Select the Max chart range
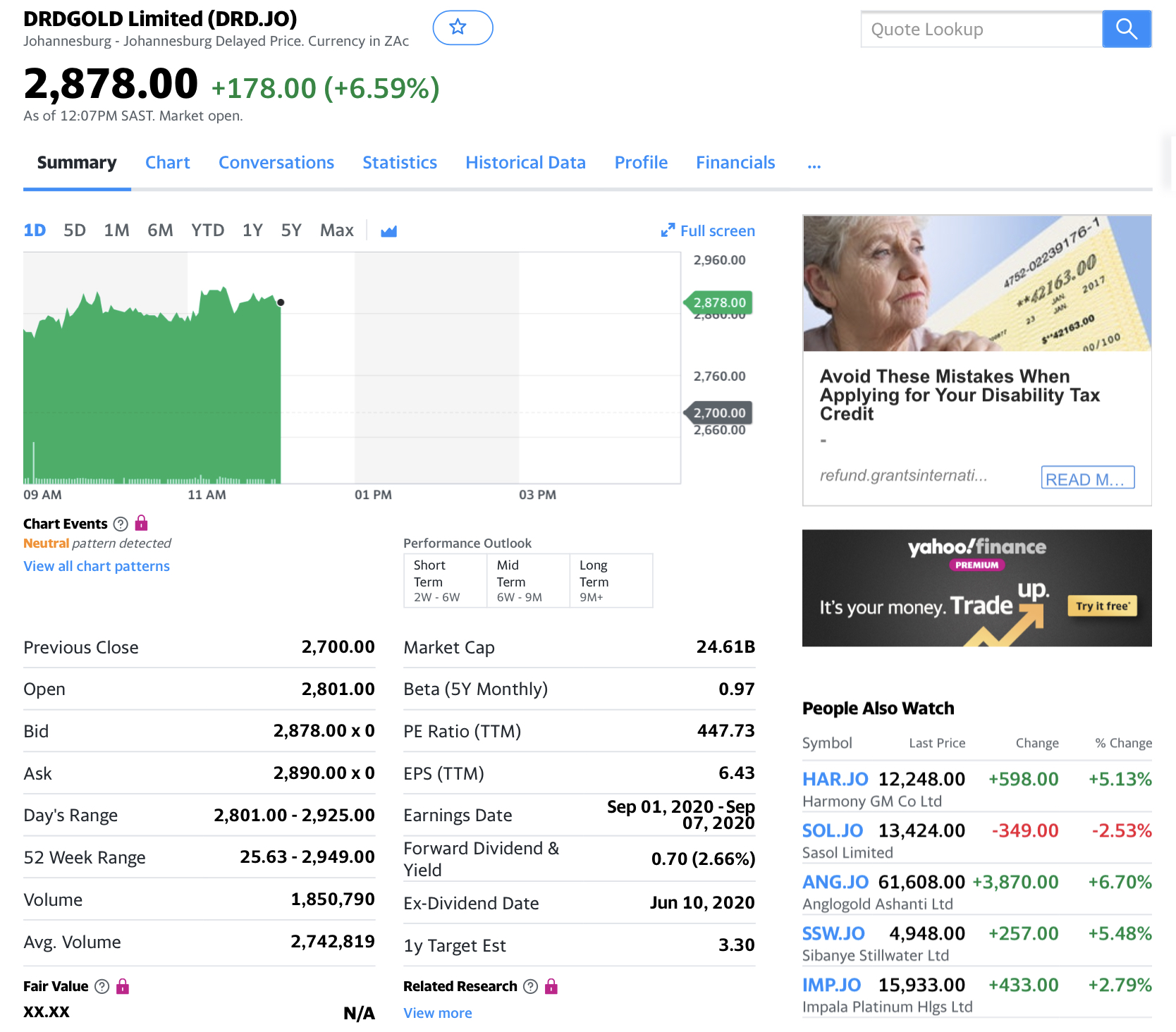 click(x=337, y=231)
